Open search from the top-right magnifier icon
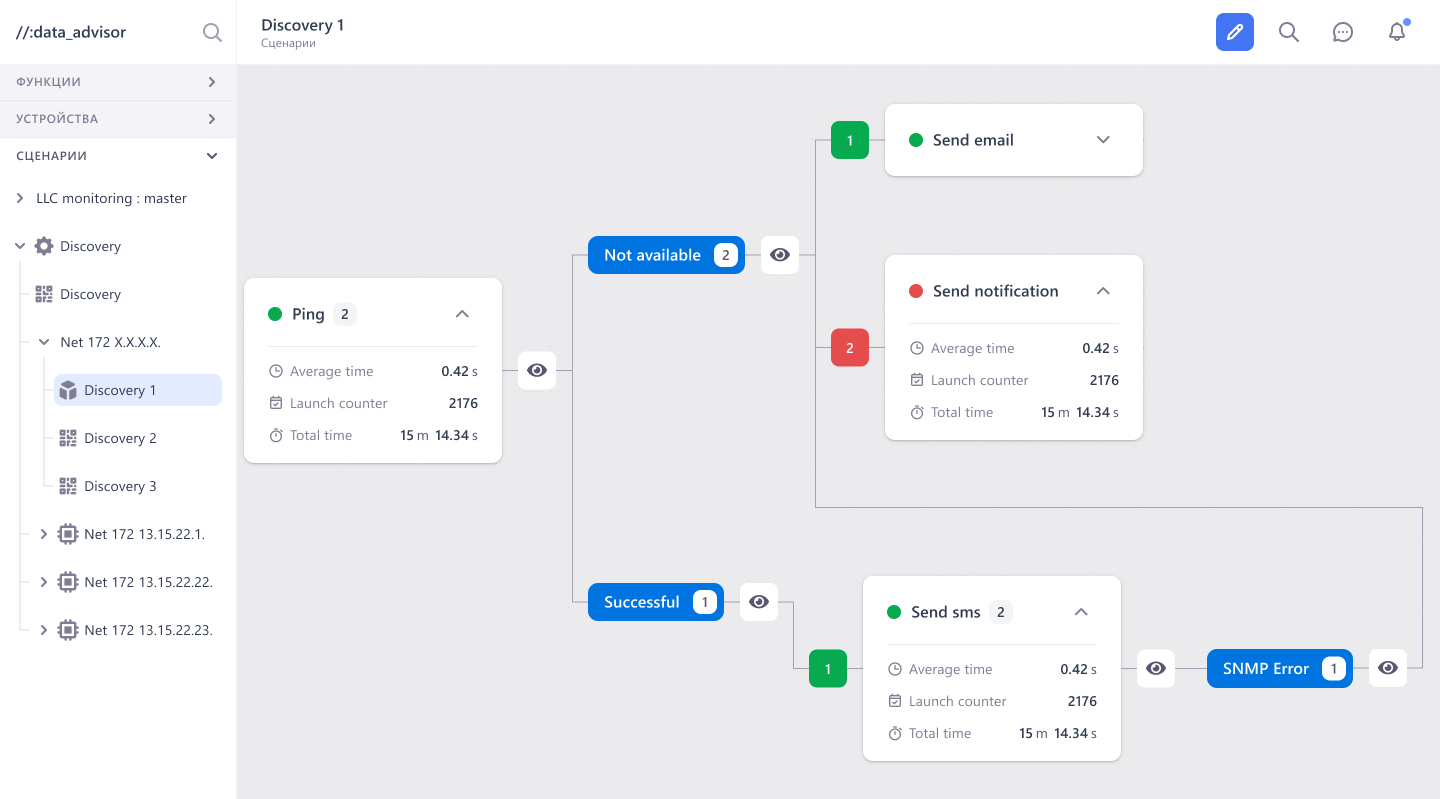The width and height of the screenshot is (1440, 799). (x=1289, y=32)
